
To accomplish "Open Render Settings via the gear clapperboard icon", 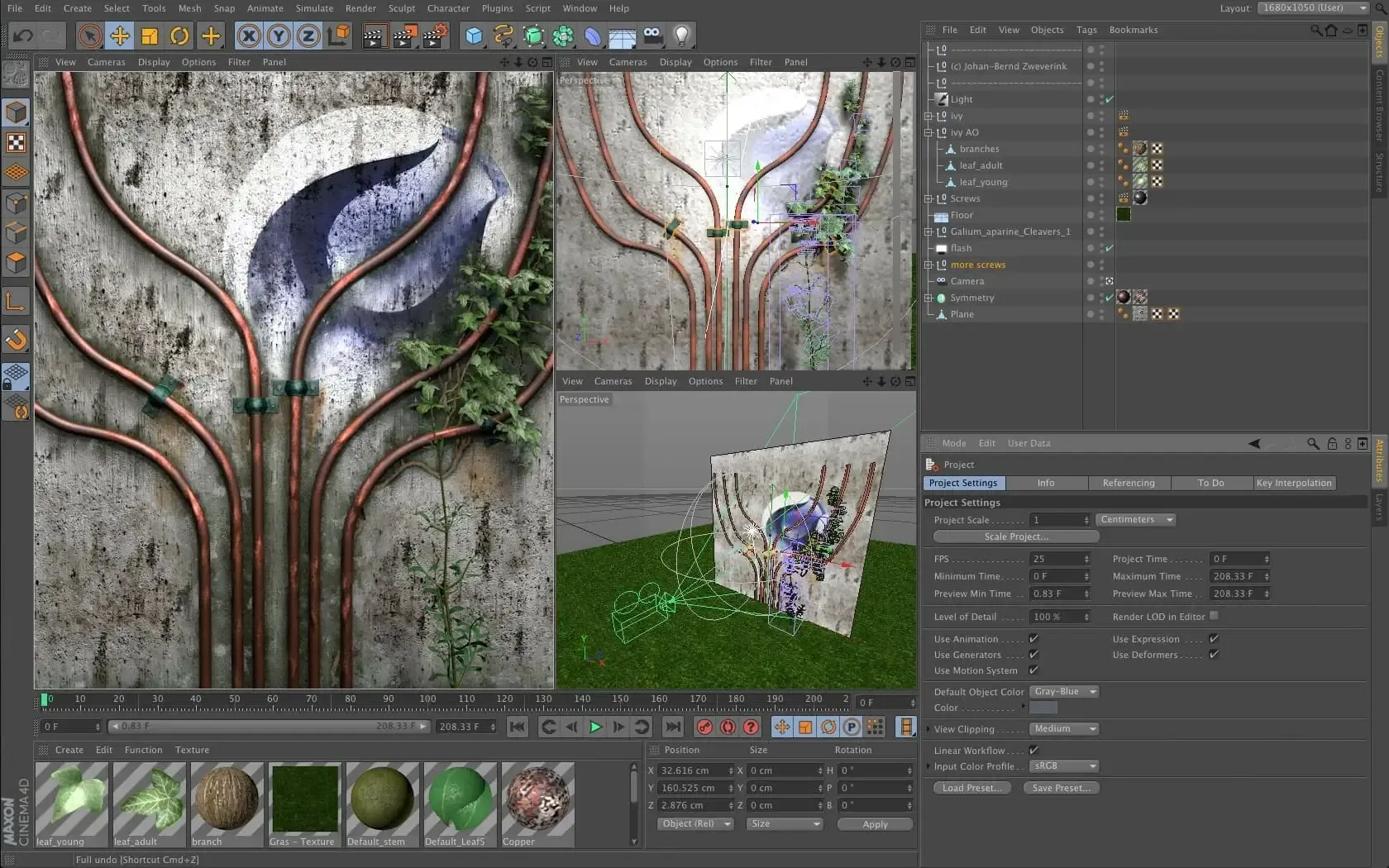I will [436, 36].
